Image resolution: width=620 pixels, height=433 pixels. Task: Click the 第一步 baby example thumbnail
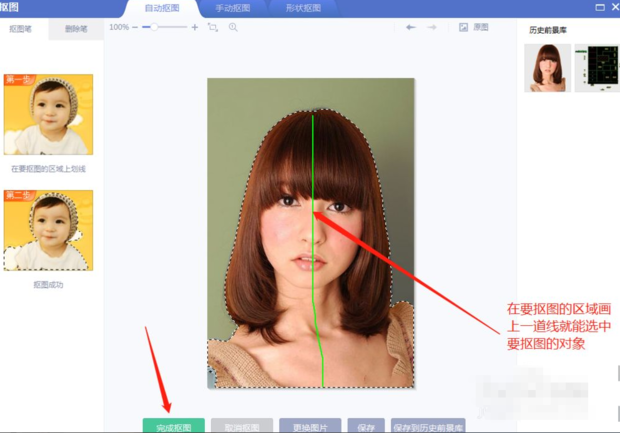click(48, 114)
